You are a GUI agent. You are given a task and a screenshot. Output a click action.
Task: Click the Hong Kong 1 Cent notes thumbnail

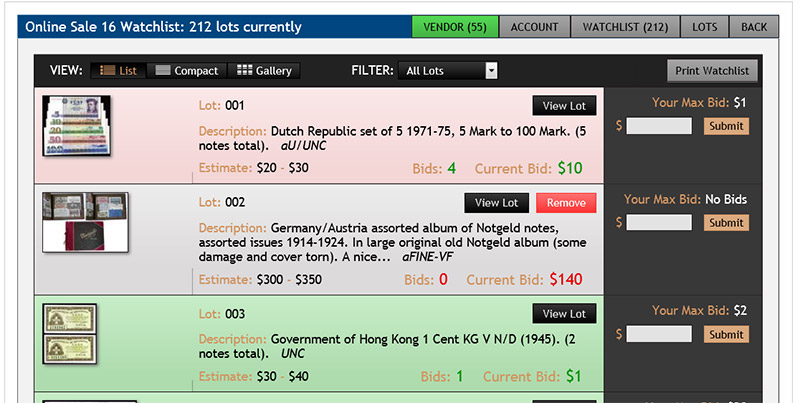coord(69,334)
